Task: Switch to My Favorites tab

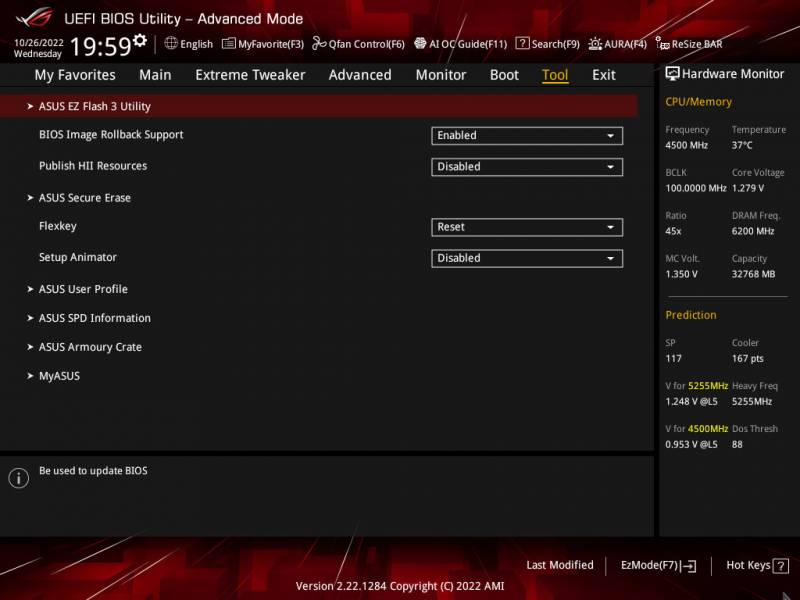Action: [x=75, y=75]
